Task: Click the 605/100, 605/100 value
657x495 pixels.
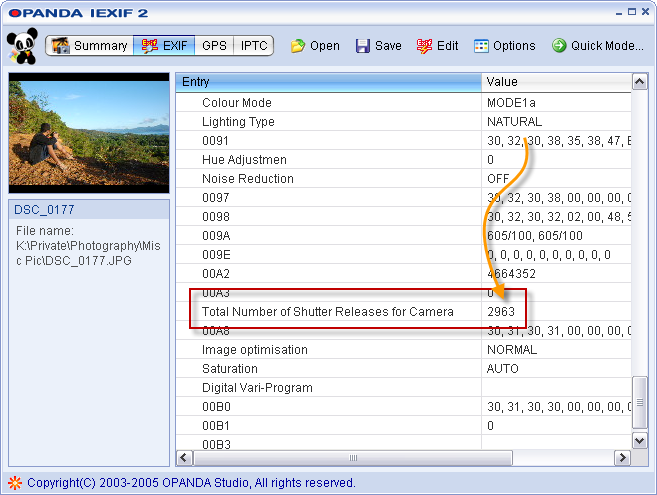Action: [x=535, y=236]
